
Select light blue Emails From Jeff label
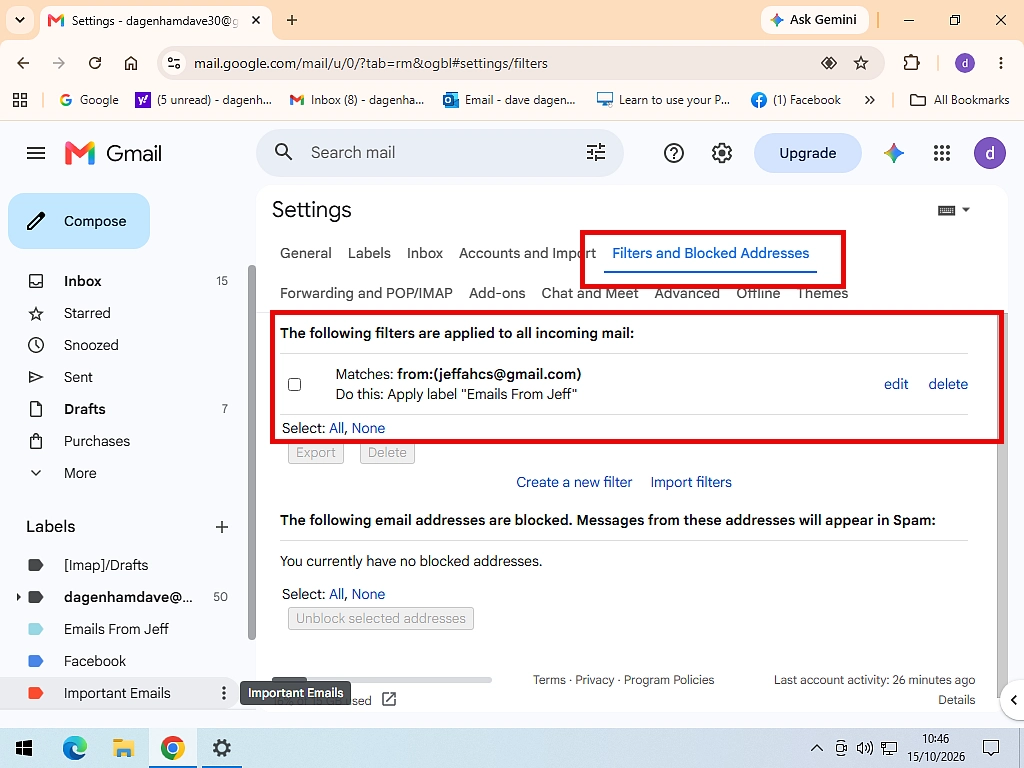(116, 629)
